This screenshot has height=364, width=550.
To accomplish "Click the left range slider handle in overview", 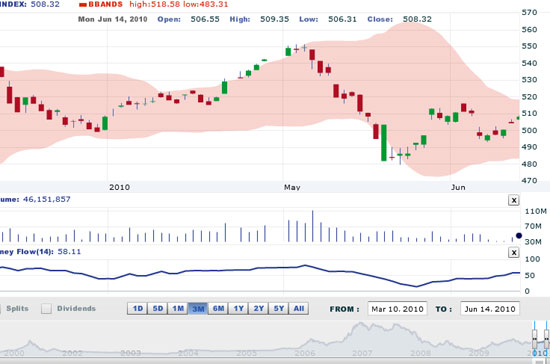I will [535, 338].
